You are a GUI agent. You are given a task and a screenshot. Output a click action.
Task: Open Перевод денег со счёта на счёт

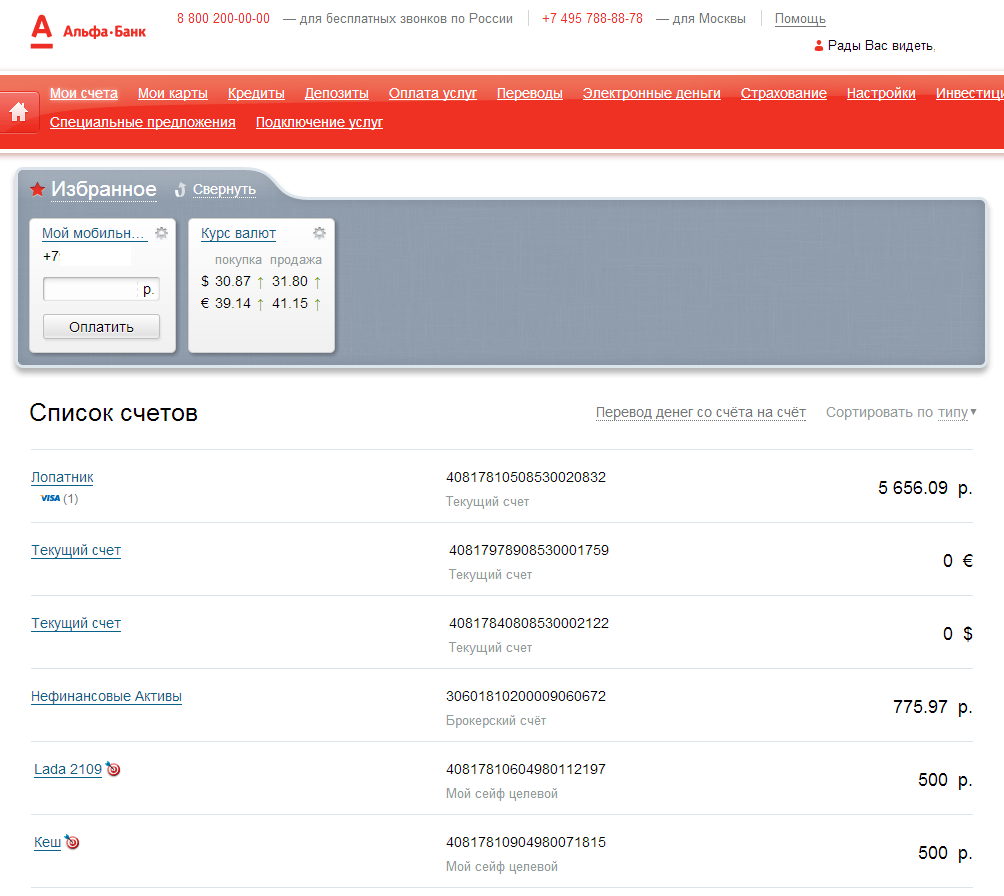pyautogui.click(x=700, y=412)
